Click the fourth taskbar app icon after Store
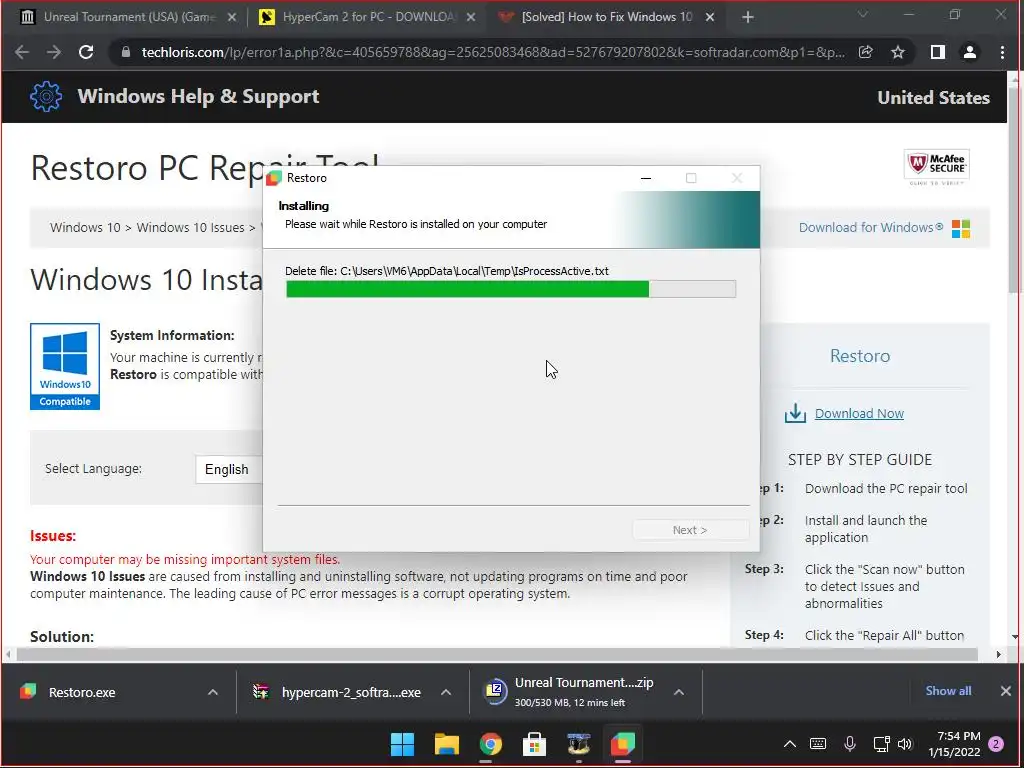 579,744
